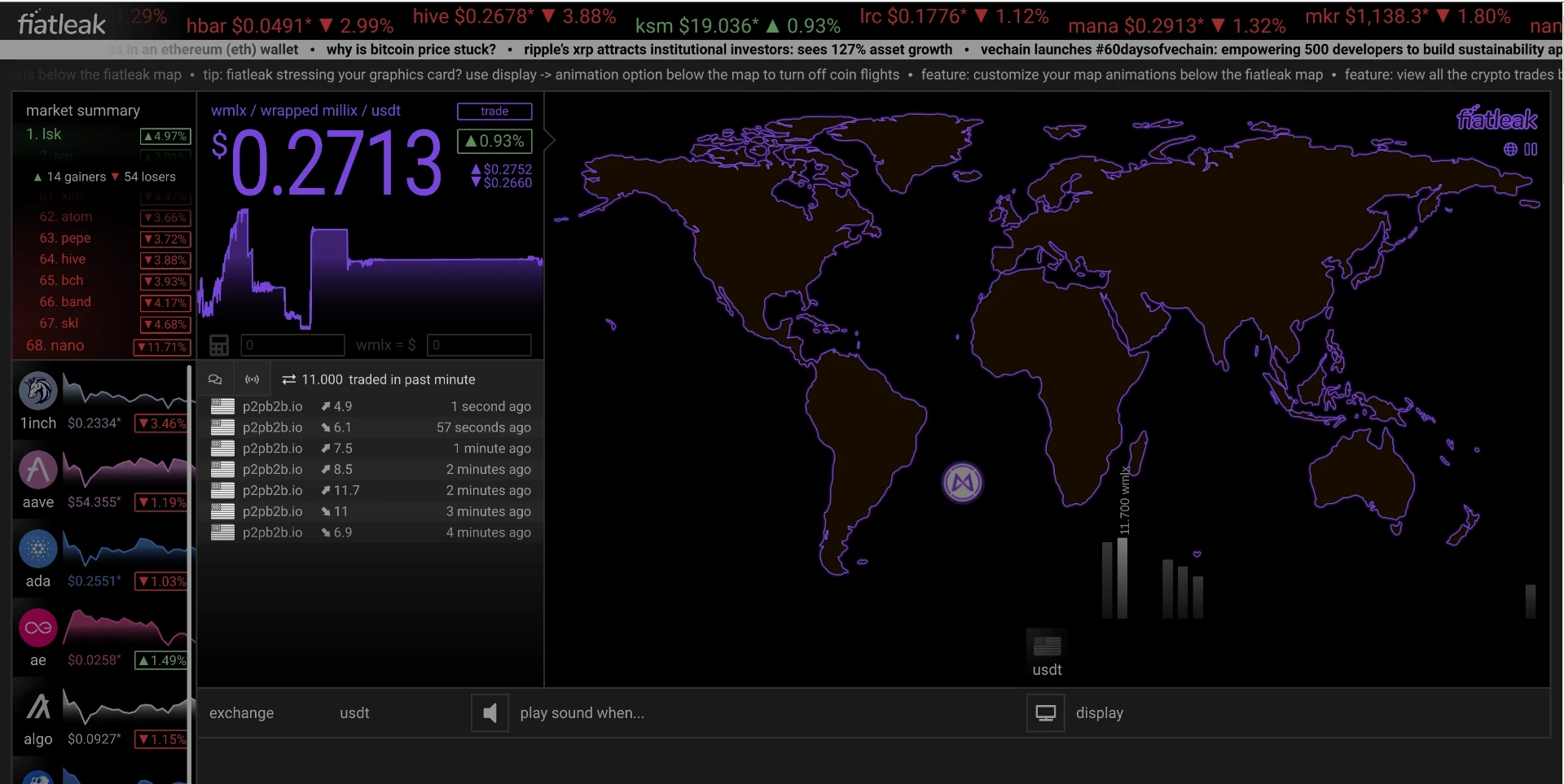Click the 54 losers filter
Image resolution: width=1564 pixels, height=784 pixels.
[x=143, y=177]
